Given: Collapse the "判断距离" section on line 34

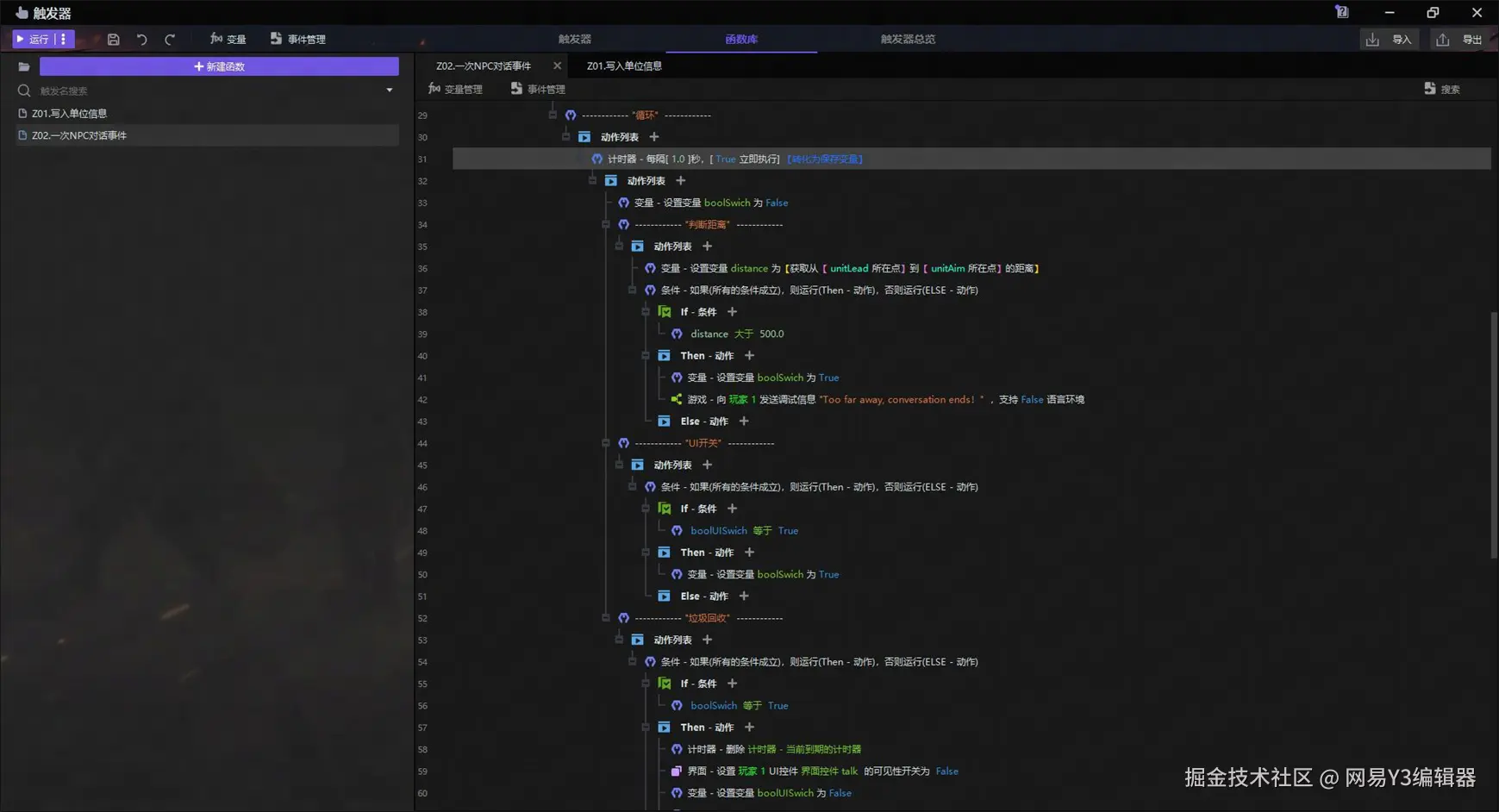Looking at the screenshot, I should pyautogui.click(x=606, y=224).
